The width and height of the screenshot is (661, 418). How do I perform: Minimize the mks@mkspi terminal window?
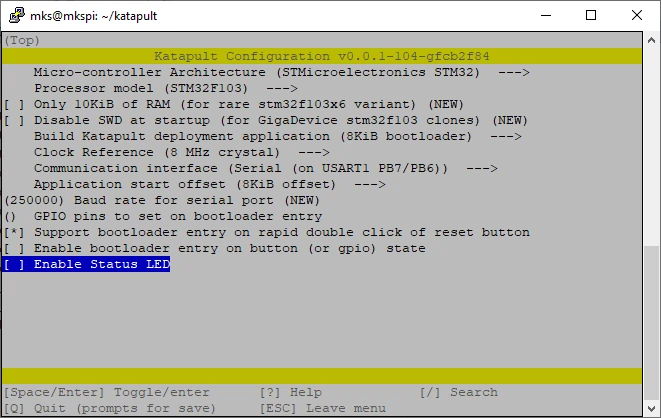546,16
